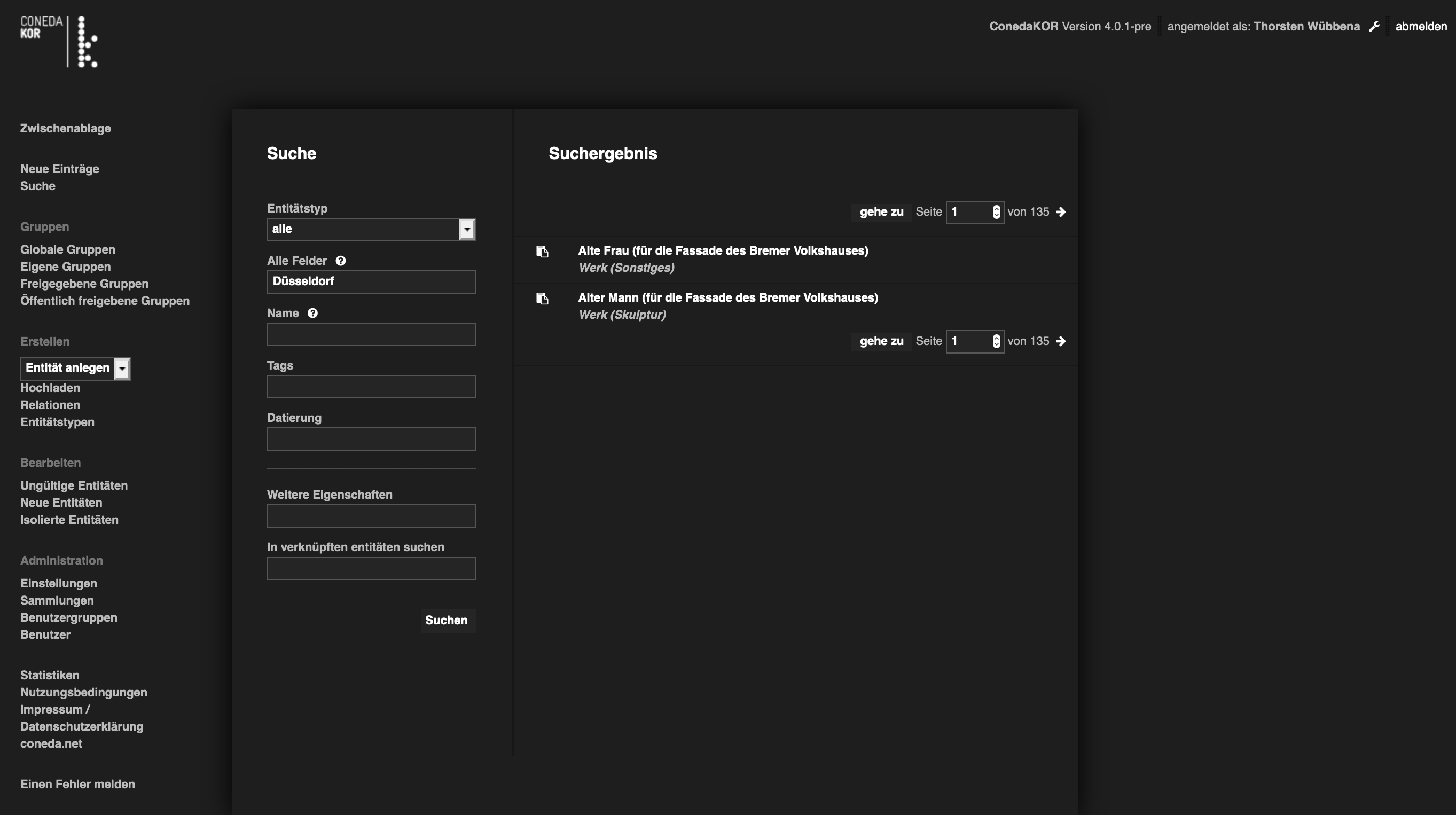
Task: Click the help icon beside Alle Felder
Action: (340, 261)
